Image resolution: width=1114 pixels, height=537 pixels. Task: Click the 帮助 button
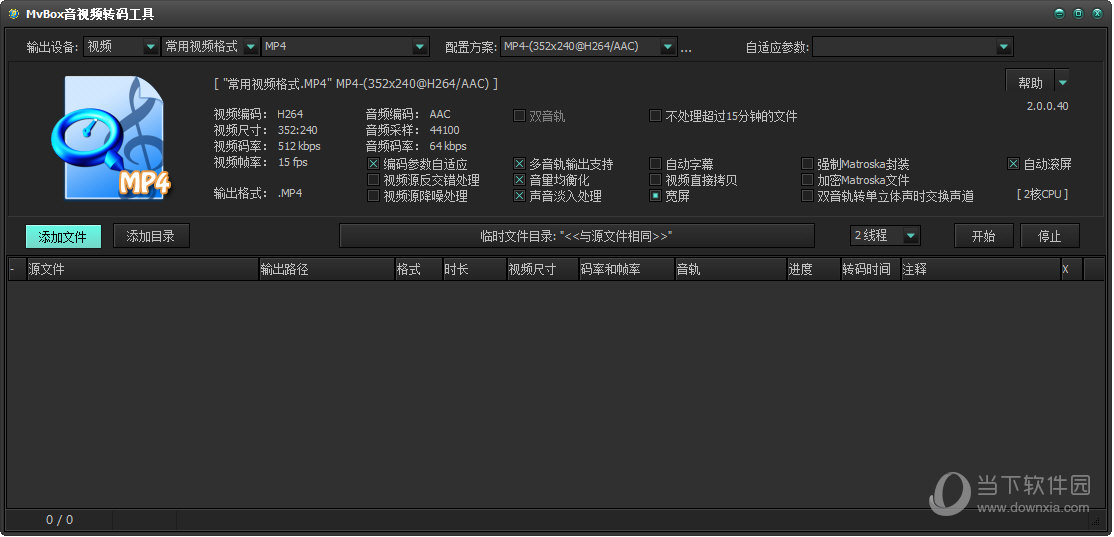(1030, 82)
